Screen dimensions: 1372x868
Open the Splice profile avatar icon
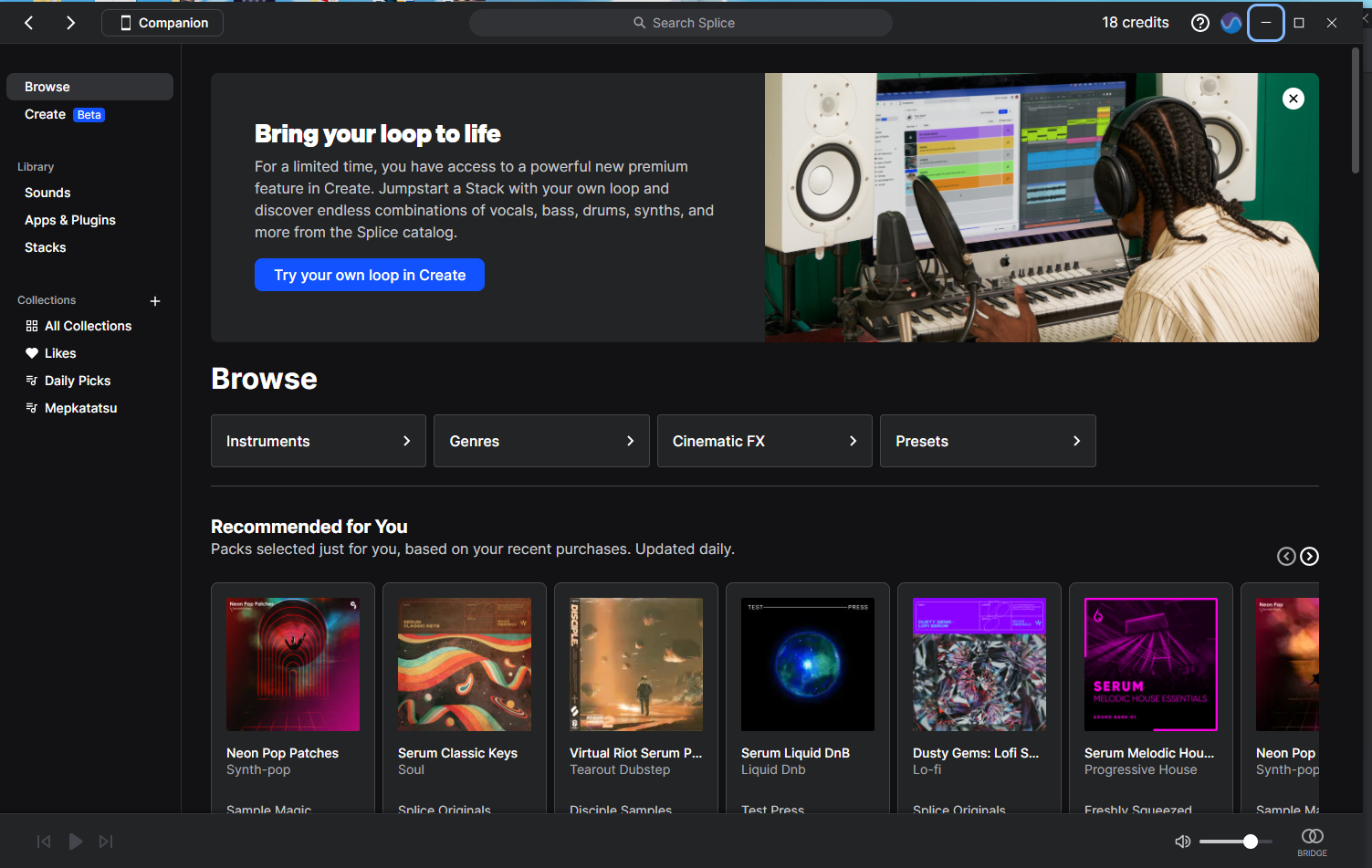1231,23
